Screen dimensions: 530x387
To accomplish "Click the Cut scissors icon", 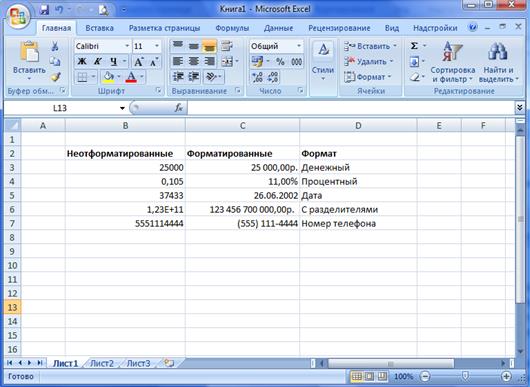I will 55,46.
